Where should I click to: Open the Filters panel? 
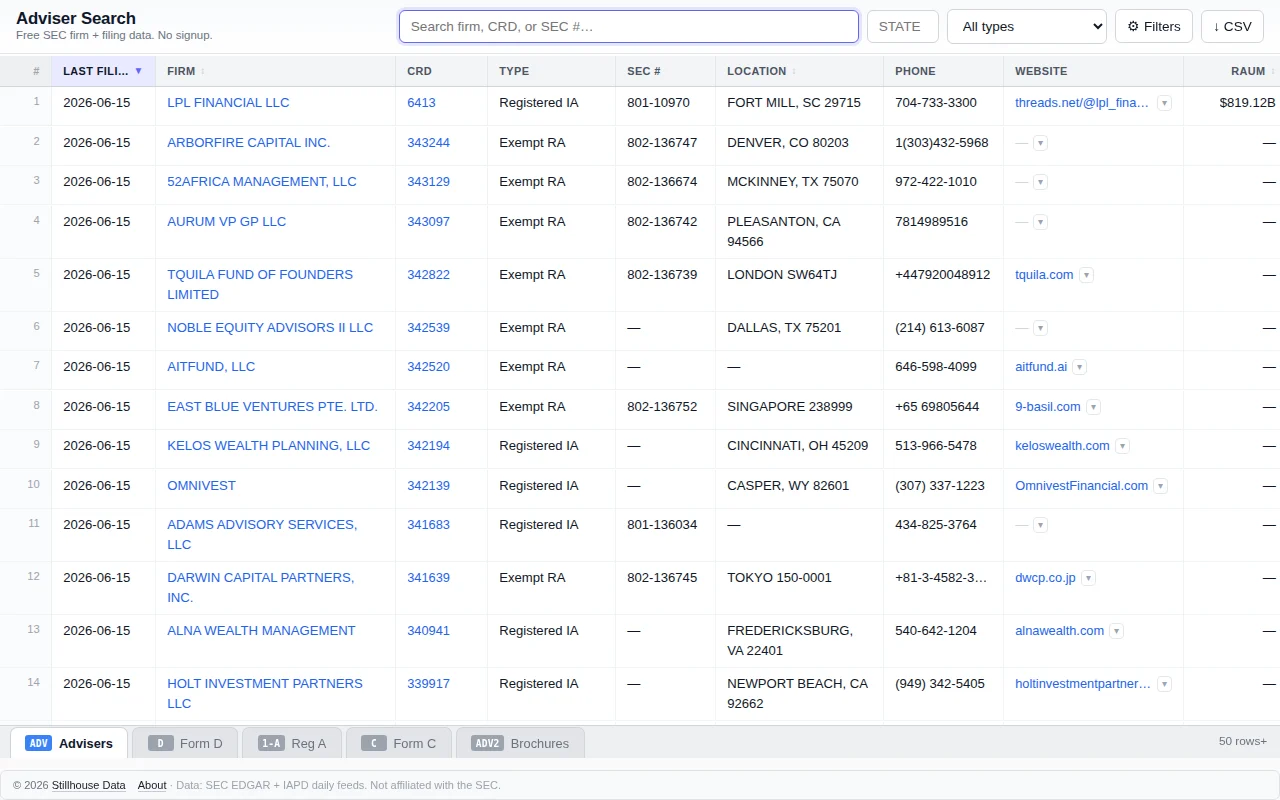click(1154, 27)
